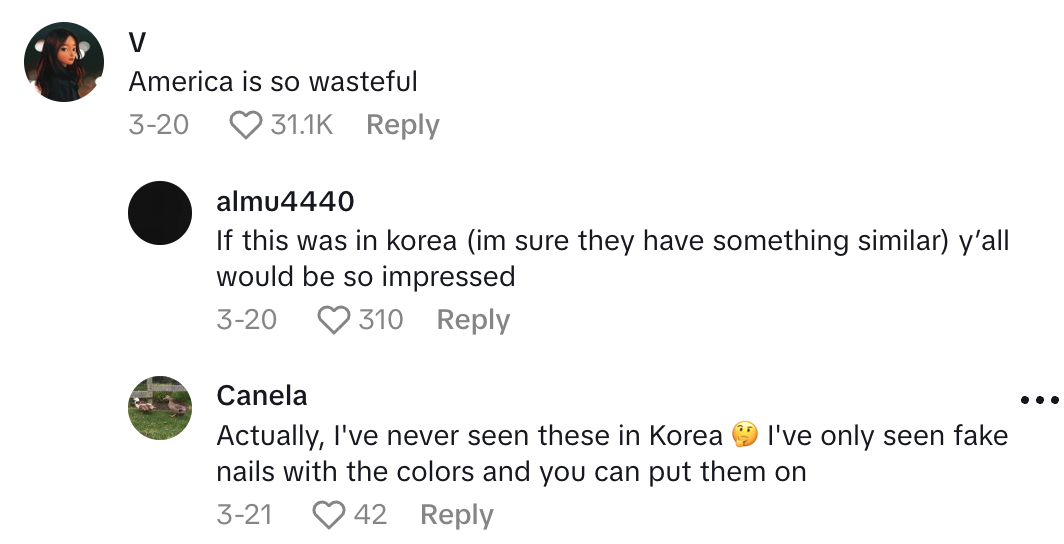Click the thinking face emoji in Canela's comment
The image size is (1064, 544).
pyautogui.click(x=743, y=436)
